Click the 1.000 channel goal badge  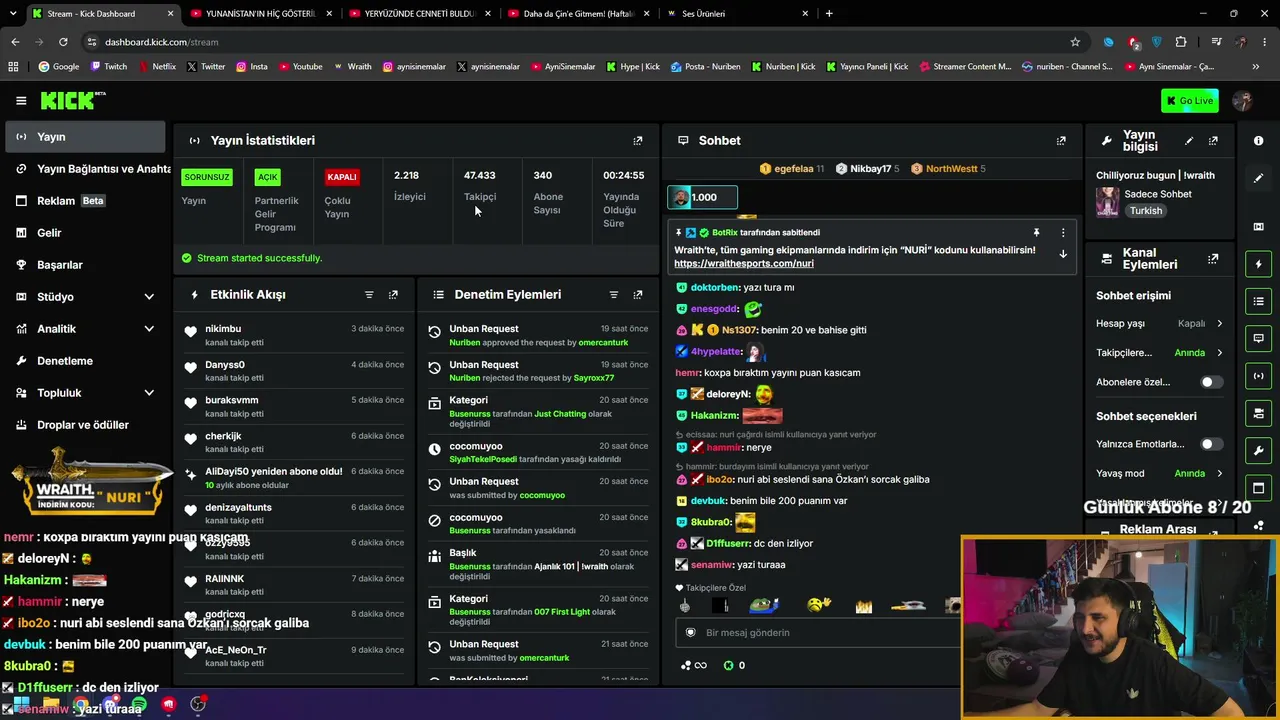point(702,197)
